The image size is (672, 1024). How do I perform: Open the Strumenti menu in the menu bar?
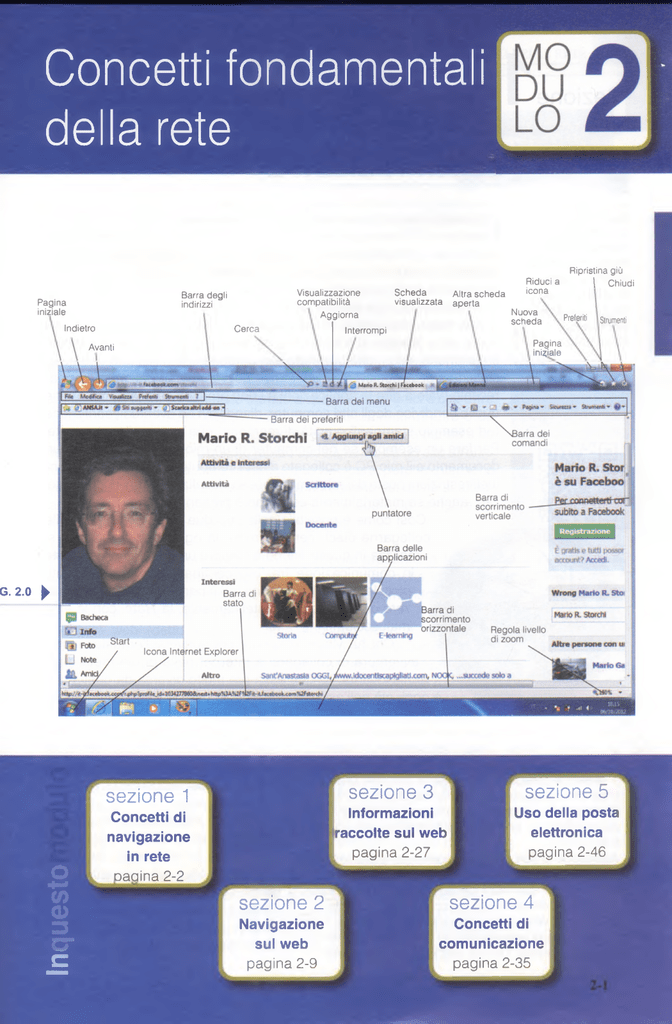click(x=176, y=396)
